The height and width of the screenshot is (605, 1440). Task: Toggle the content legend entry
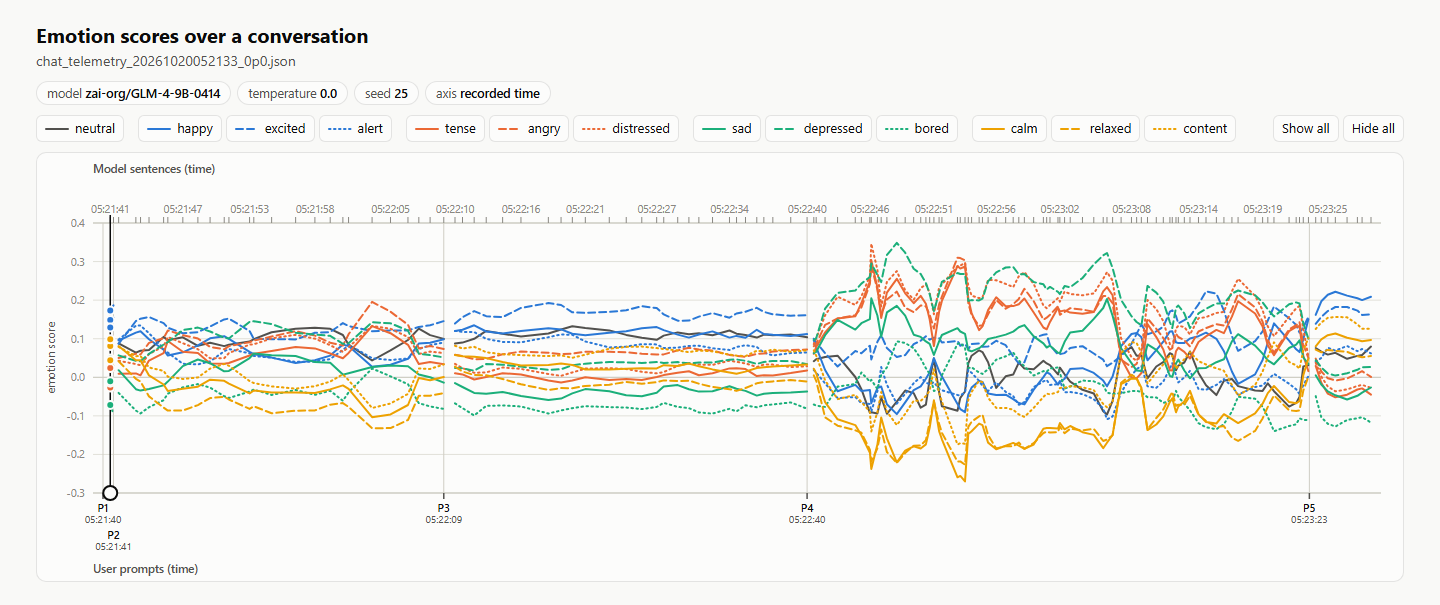1191,128
